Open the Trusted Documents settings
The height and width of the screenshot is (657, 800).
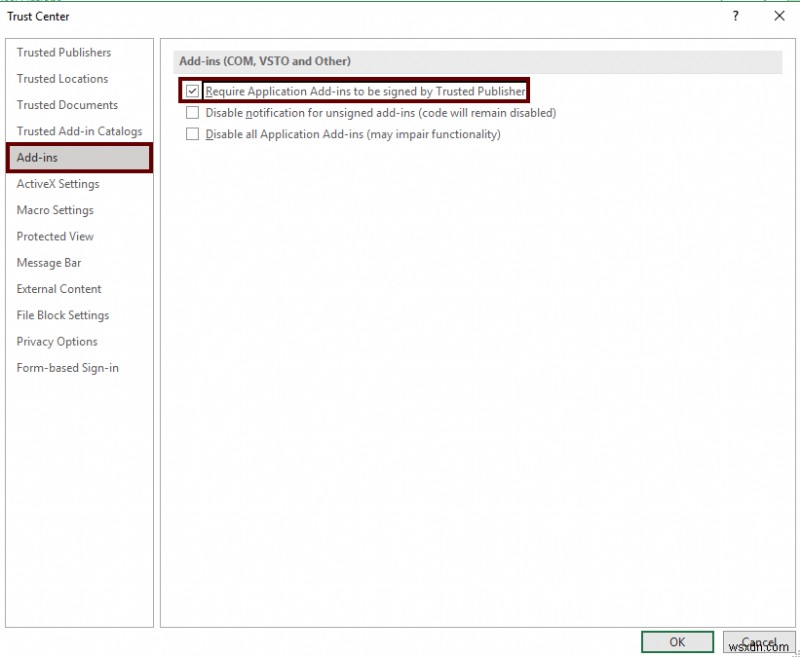tap(66, 105)
